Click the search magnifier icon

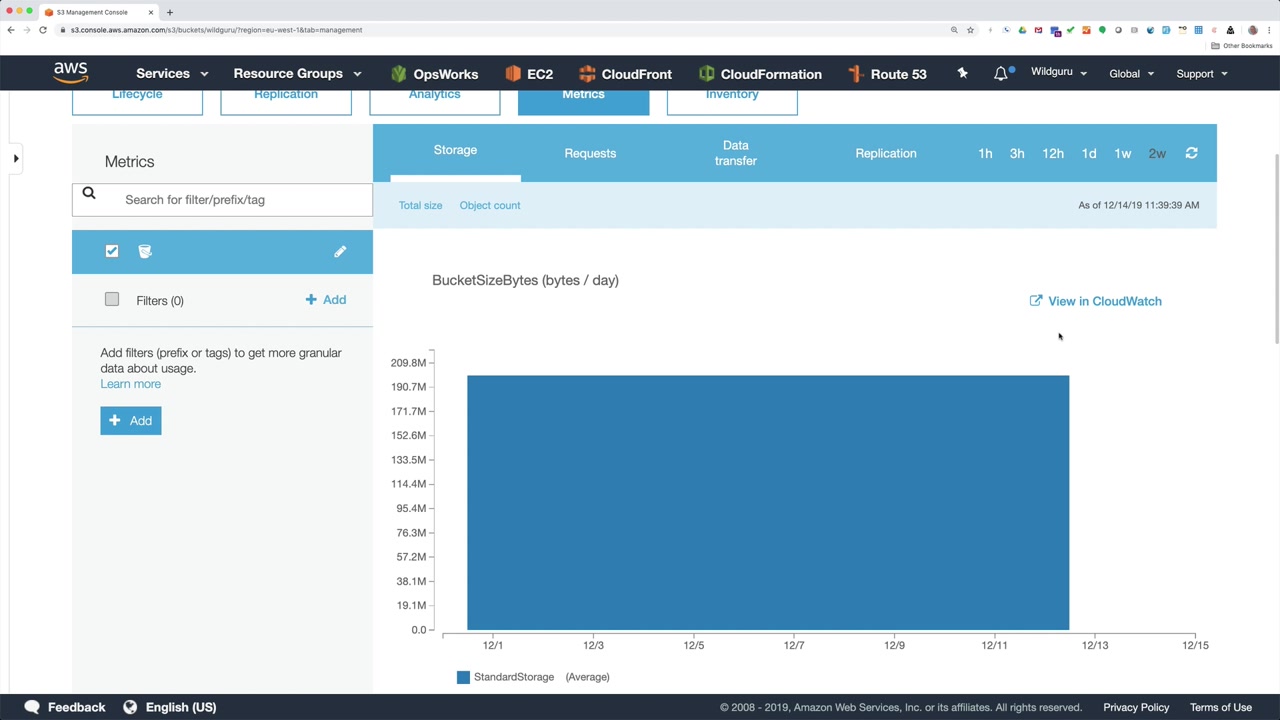coord(89,194)
